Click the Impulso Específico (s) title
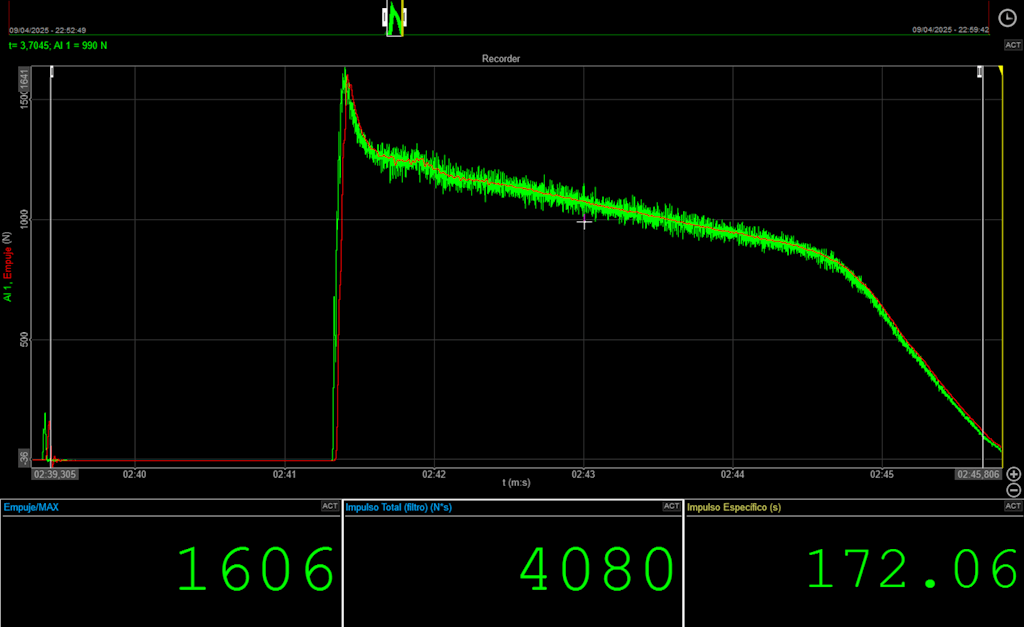The image size is (1024, 627). coord(734,507)
